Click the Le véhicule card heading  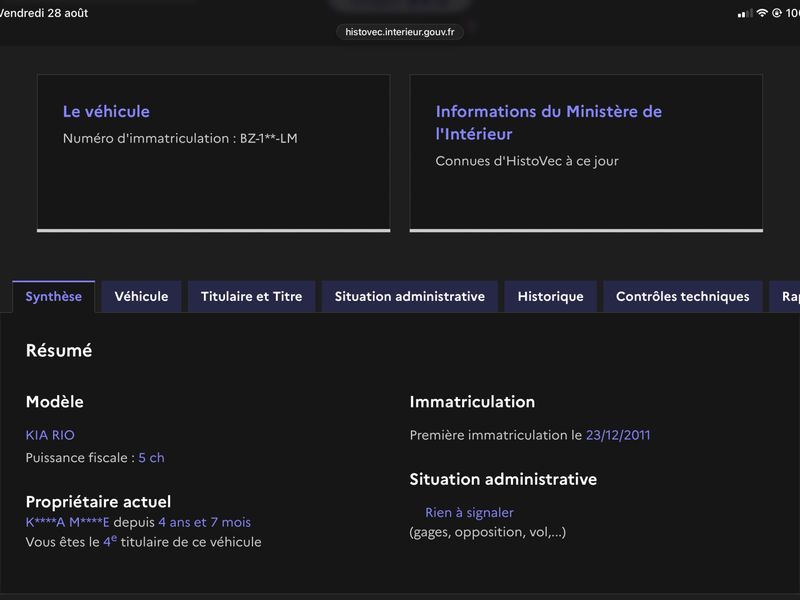click(106, 111)
